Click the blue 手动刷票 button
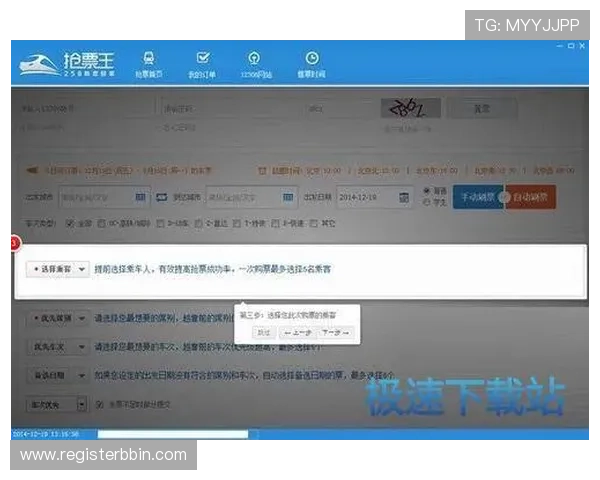This screenshot has width=600, height=480. [478, 197]
